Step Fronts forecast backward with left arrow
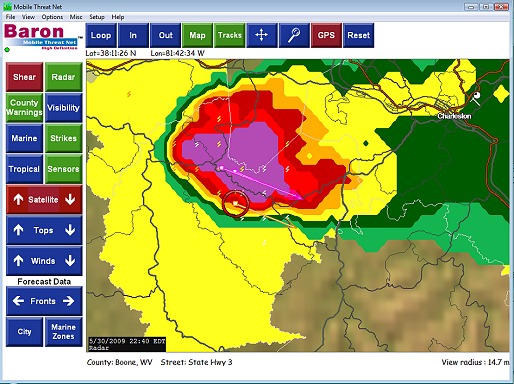Viewport: 514px width, 384px height. pos(18,301)
